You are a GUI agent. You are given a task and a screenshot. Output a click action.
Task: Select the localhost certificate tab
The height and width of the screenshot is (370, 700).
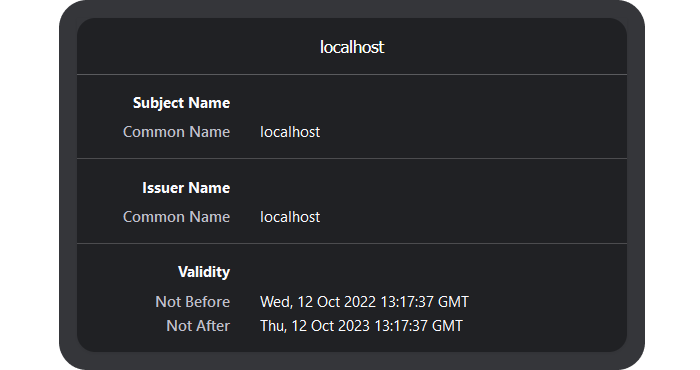pos(352,47)
